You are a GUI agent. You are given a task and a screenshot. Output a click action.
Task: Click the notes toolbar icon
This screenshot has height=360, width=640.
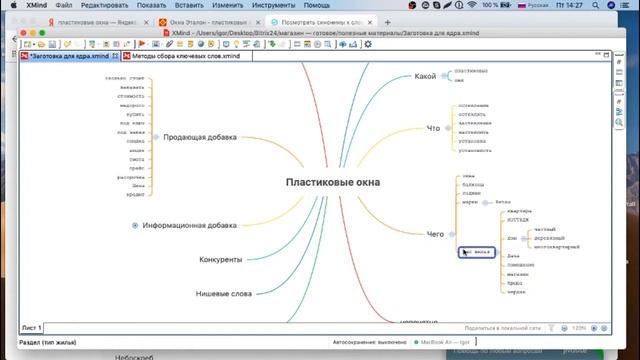(x=190, y=44)
